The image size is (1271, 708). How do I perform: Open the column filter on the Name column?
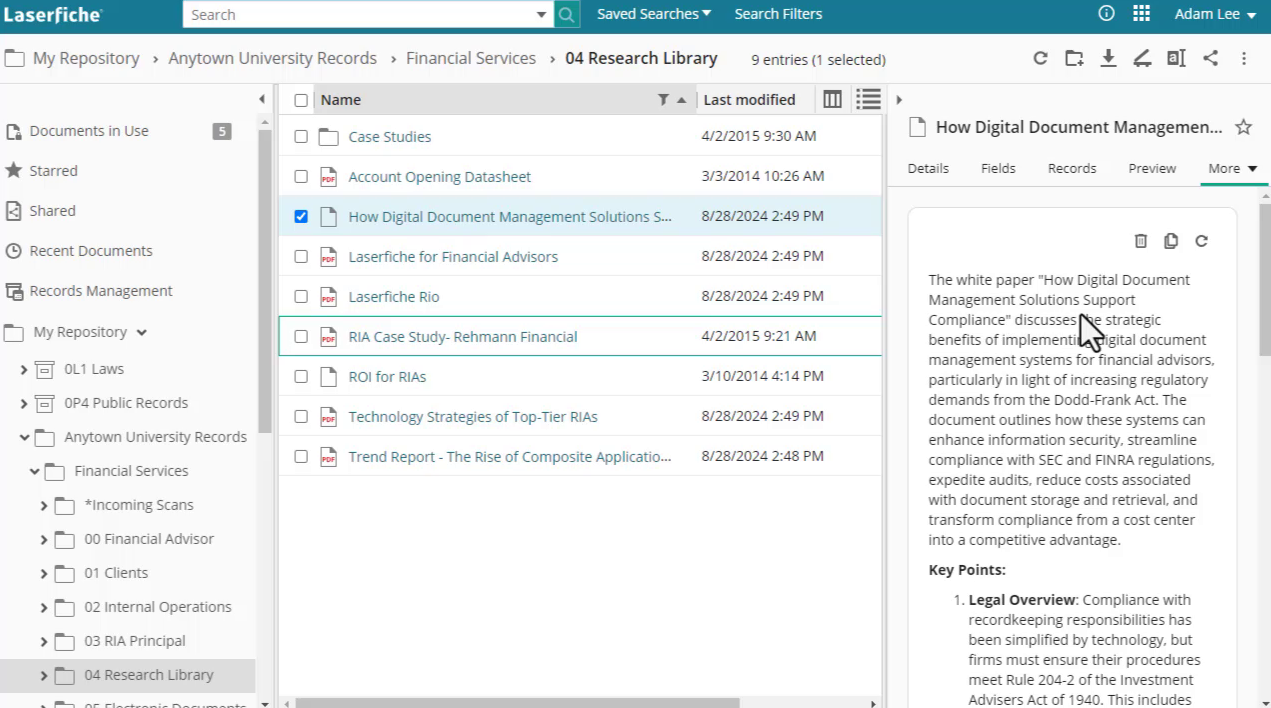[663, 99]
